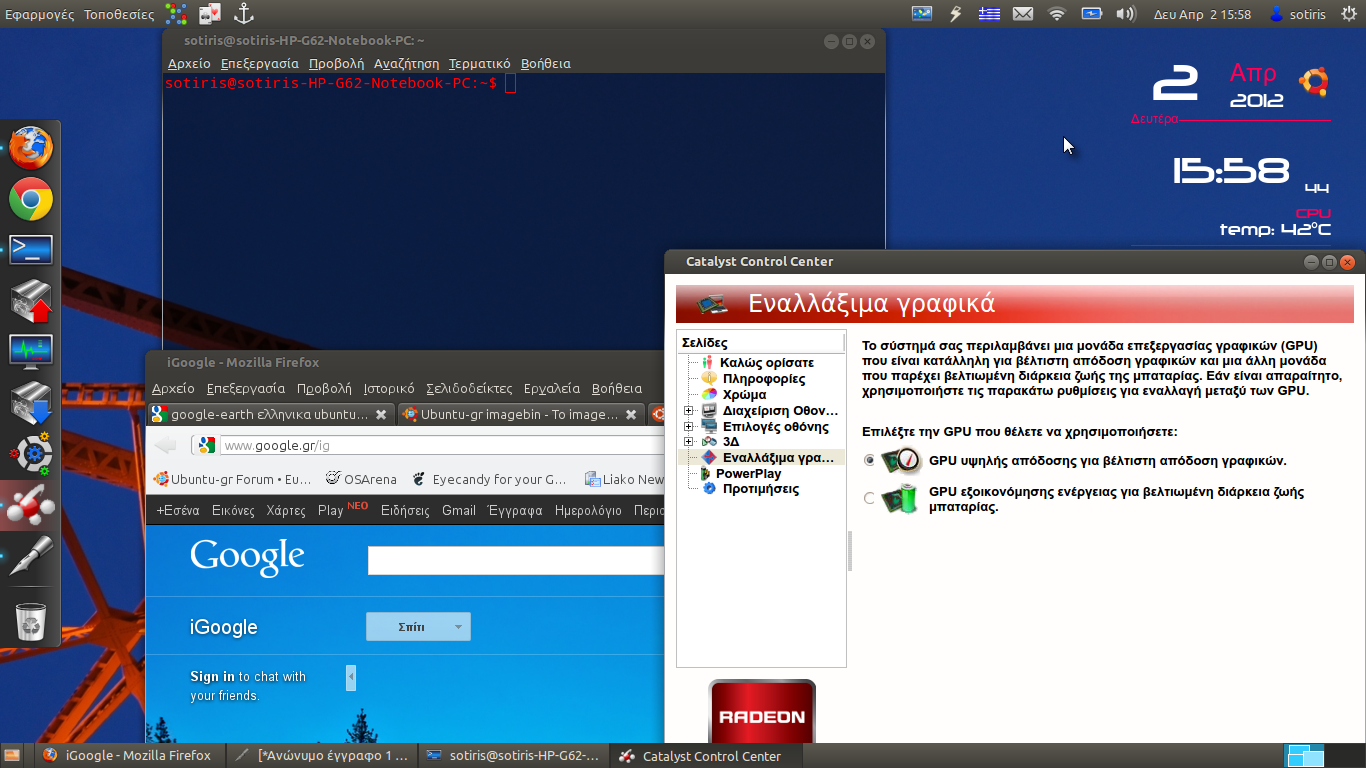The width and height of the screenshot is (1366, 768).
Task: Switch to the Ubuntu-gr imagebin tab
Action: pos(512,414)
